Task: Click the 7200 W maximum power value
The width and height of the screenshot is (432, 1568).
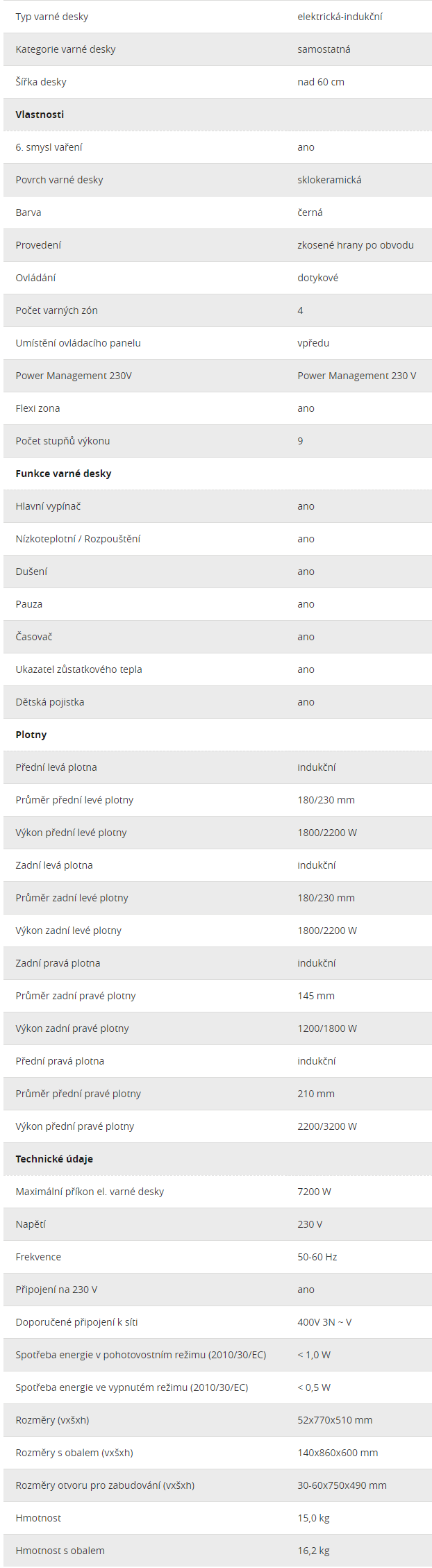Action: point(314,1192)
